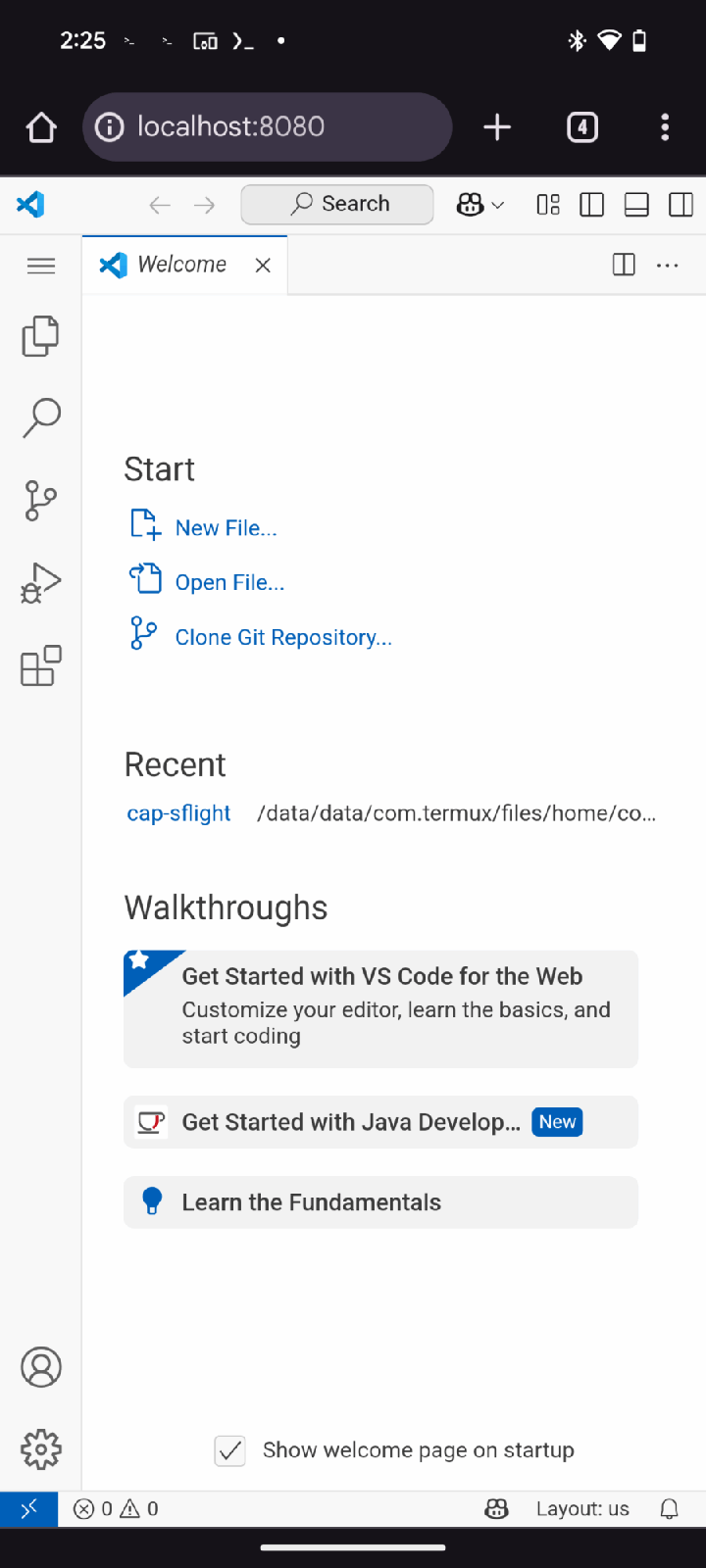Open the Search view magnifier icon
This screenshot has width=706, height=1568.
pyautogui.click(x=40, y=418)
